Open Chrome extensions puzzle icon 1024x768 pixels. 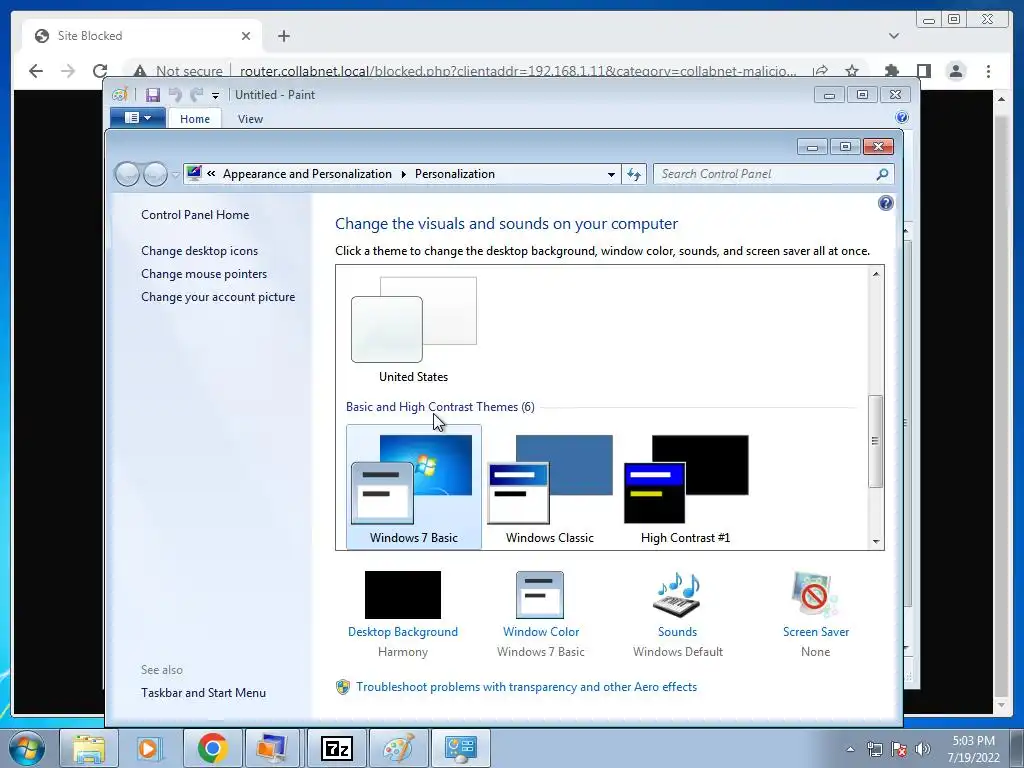click(891, 71)
